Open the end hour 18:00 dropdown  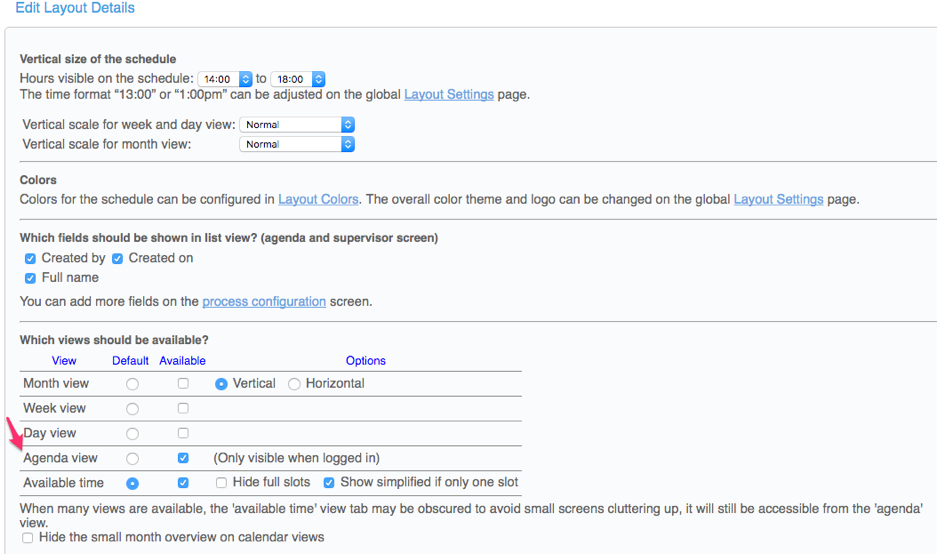297,79
